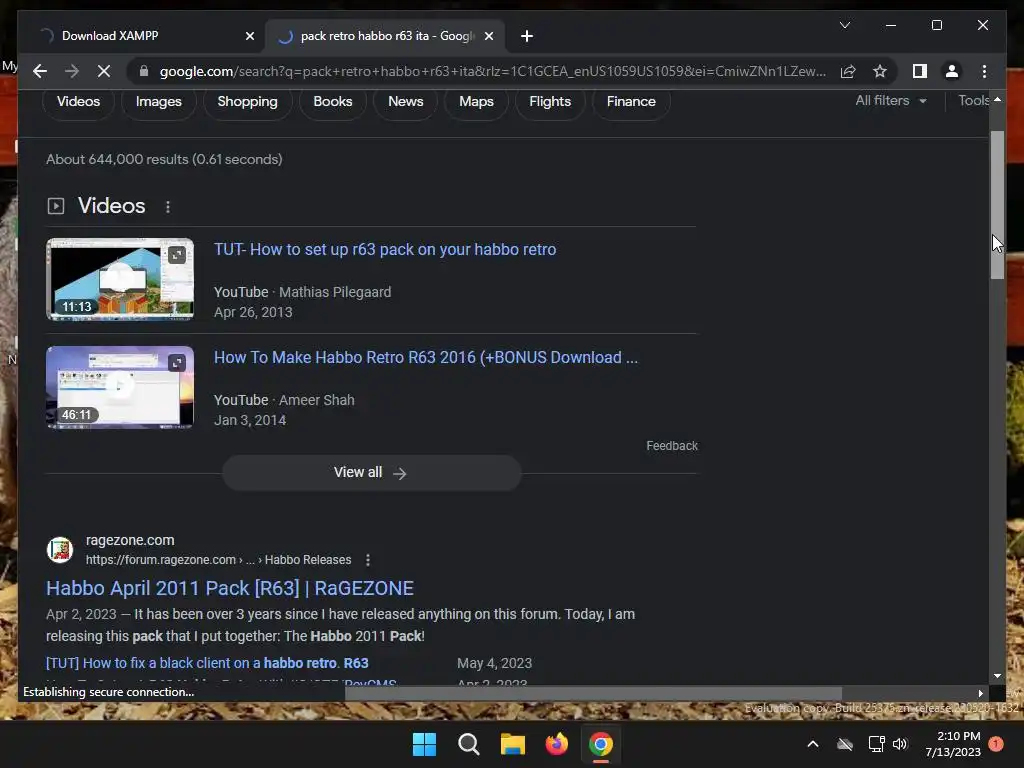Click the About 644,000 results text
The height and width of the screenshot is (768, 1024).
(x=164, y=159)
